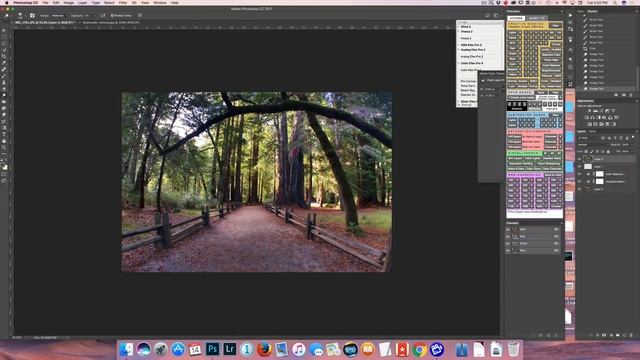Open Firefox from the Dock

tap(264, 349)
